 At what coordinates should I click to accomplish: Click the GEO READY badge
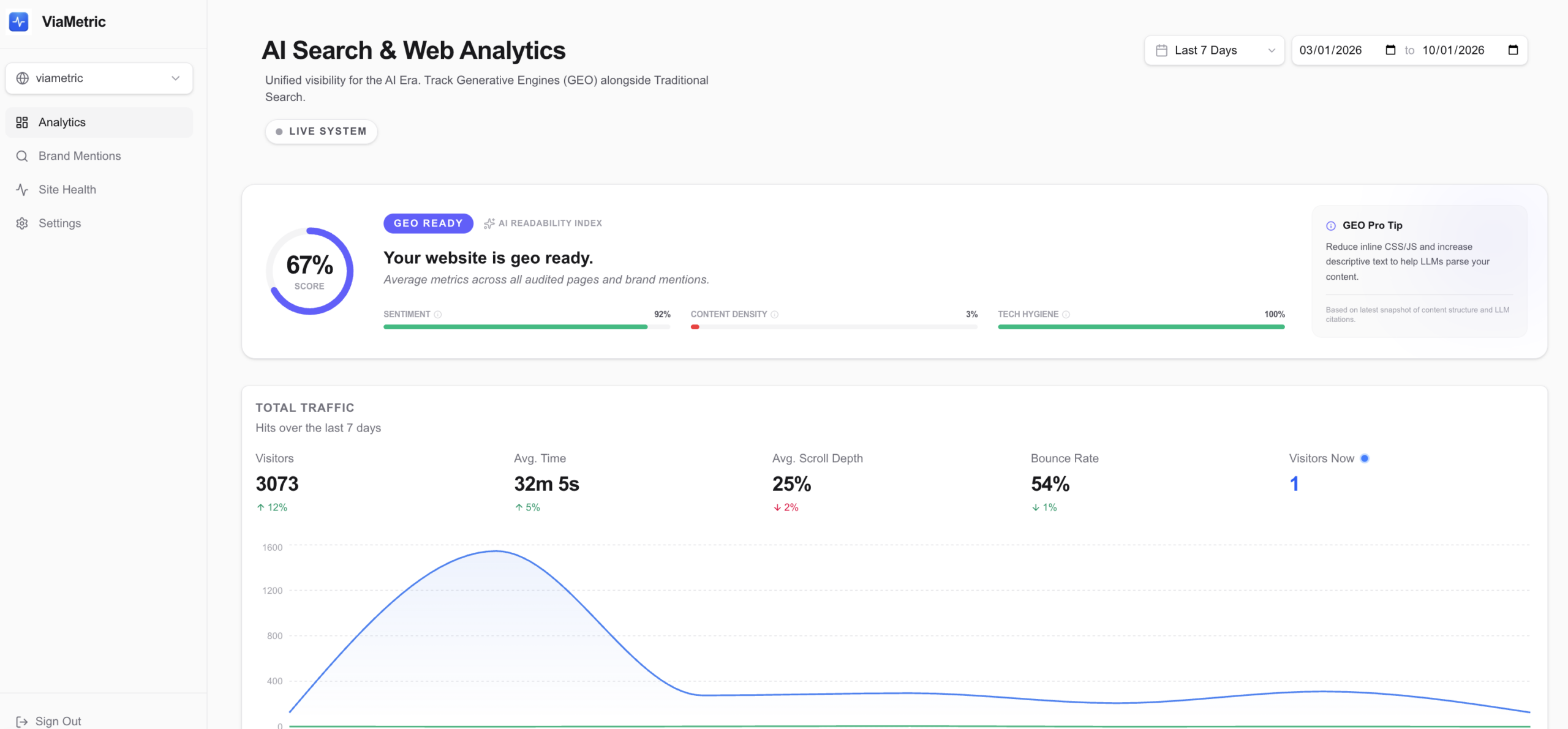point(428,223)
